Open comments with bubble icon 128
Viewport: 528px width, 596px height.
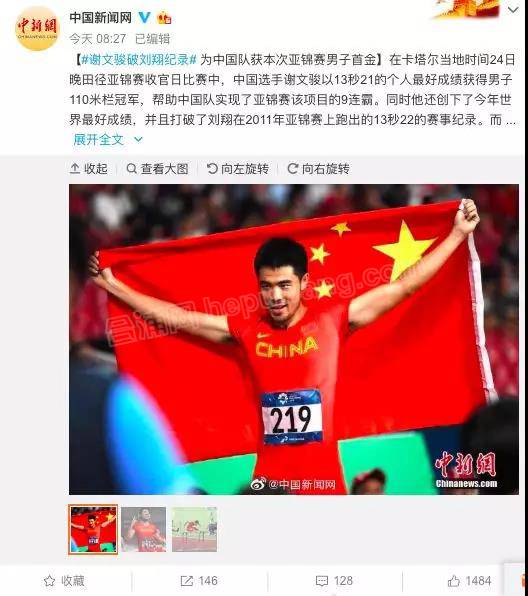point(335,581)
